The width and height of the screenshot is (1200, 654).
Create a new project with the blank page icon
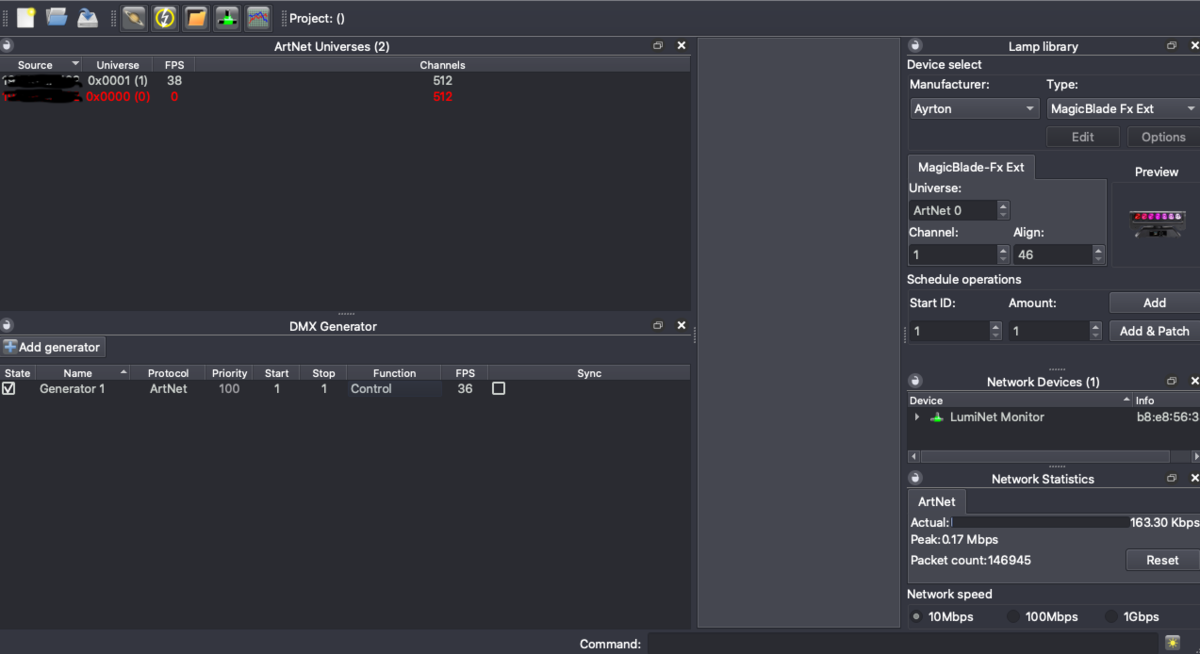(x=26, y=17)
